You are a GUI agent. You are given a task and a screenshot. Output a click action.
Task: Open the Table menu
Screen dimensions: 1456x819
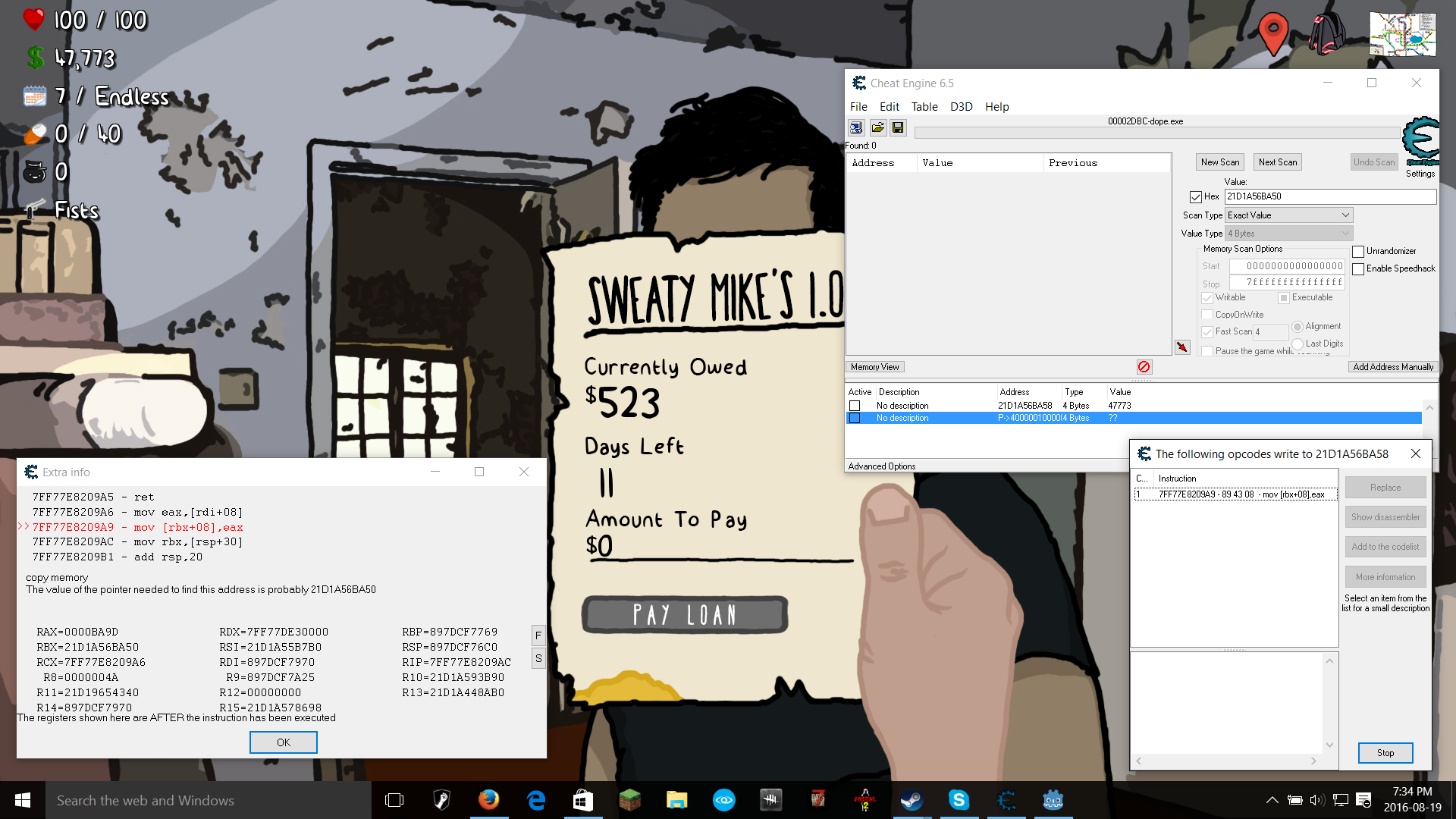(924, 106)
